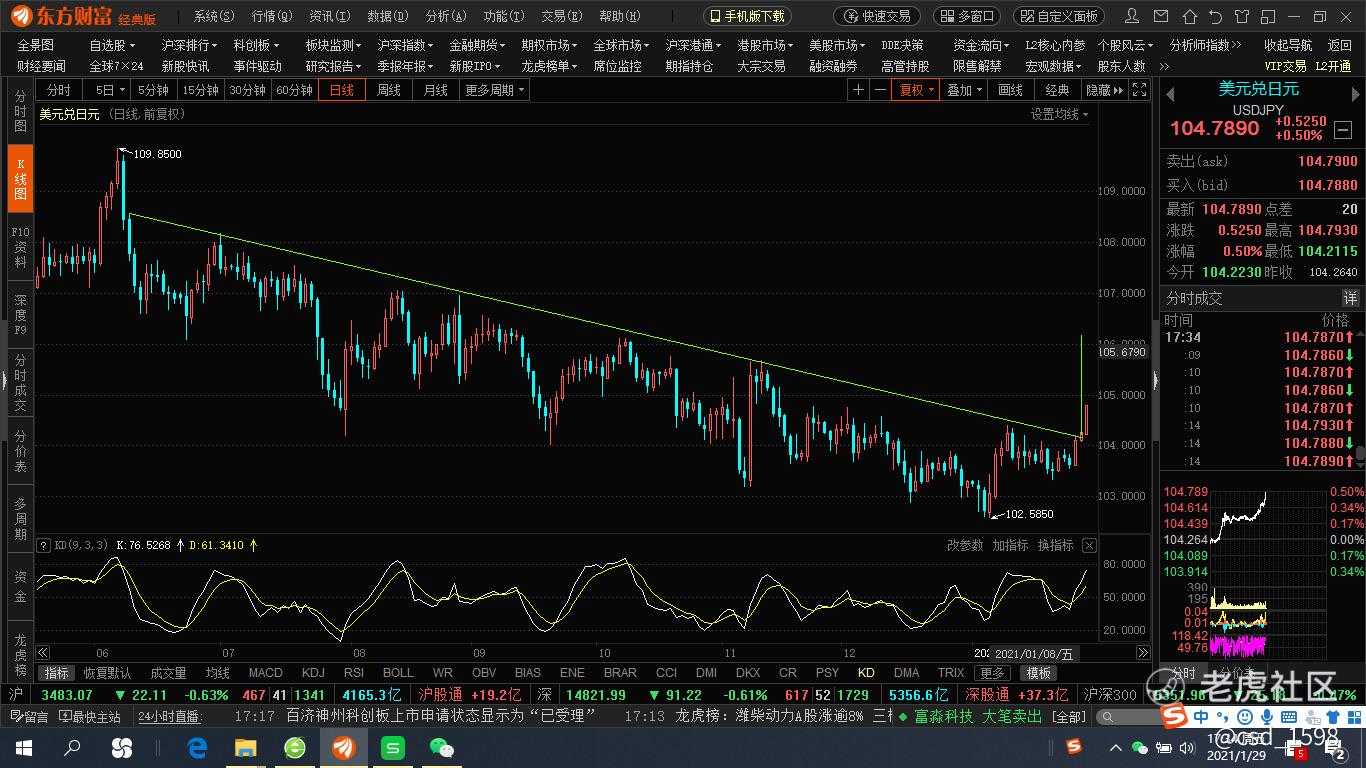Screen dimensions: 1366x768
Task: Click the 更多 indicators button
Action: click(x=992, y=673)
